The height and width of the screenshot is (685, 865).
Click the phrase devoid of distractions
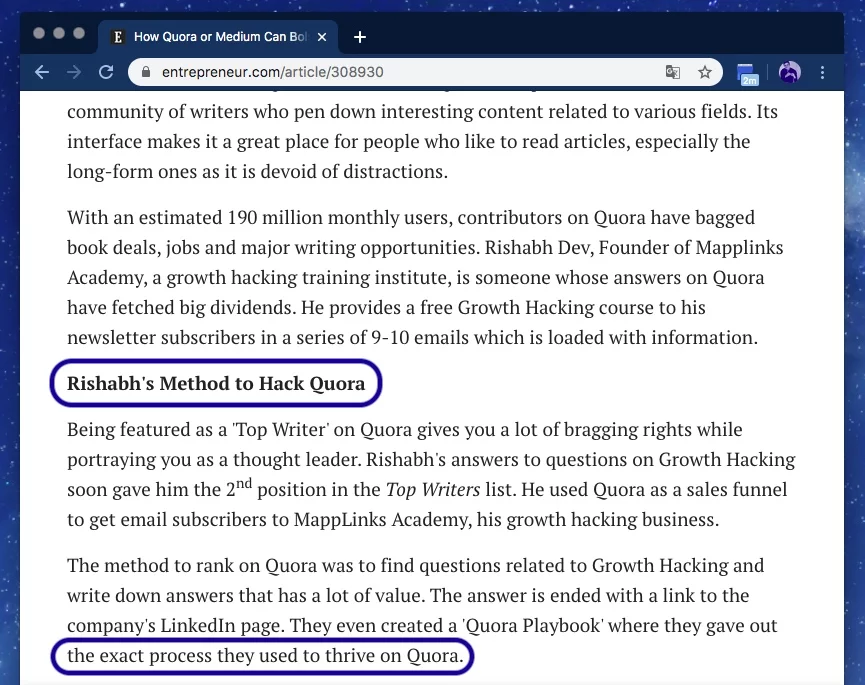pyautogui.click(x=354, y=172)
